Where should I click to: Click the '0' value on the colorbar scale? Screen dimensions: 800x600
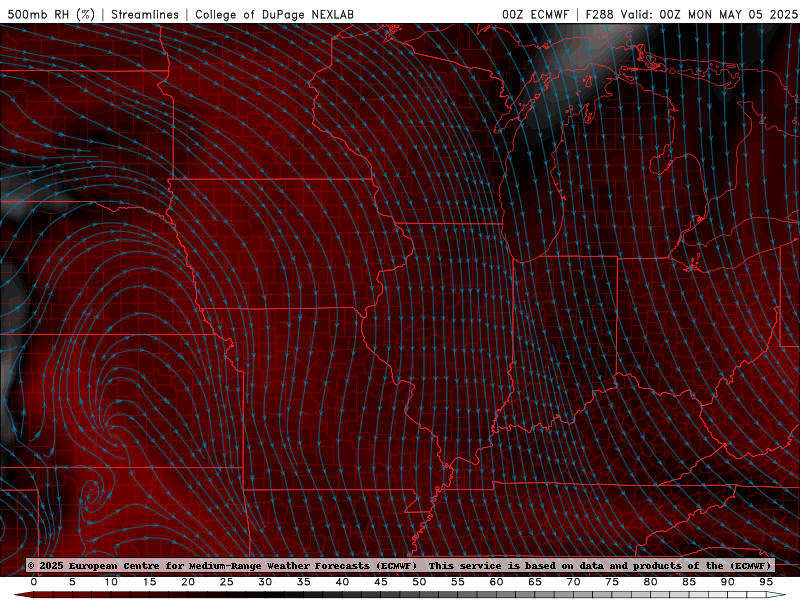pyautogui.click(x=34, y=582)
